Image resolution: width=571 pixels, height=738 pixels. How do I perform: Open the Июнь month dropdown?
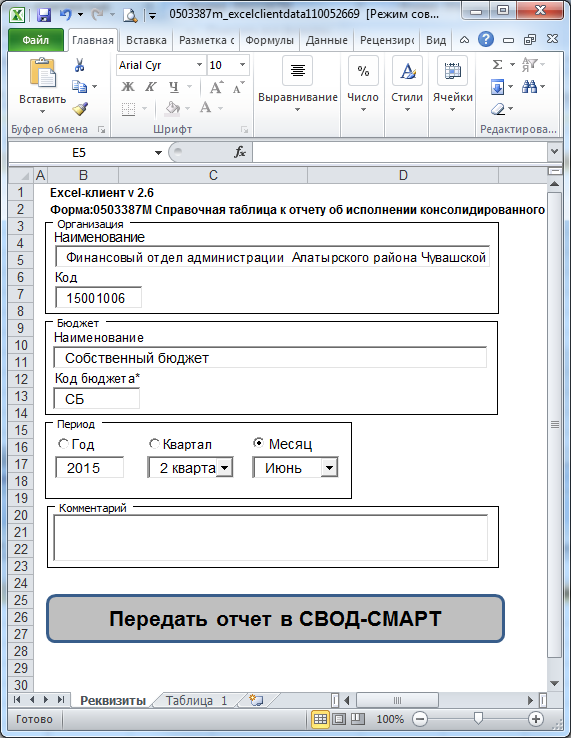(330, 468)
